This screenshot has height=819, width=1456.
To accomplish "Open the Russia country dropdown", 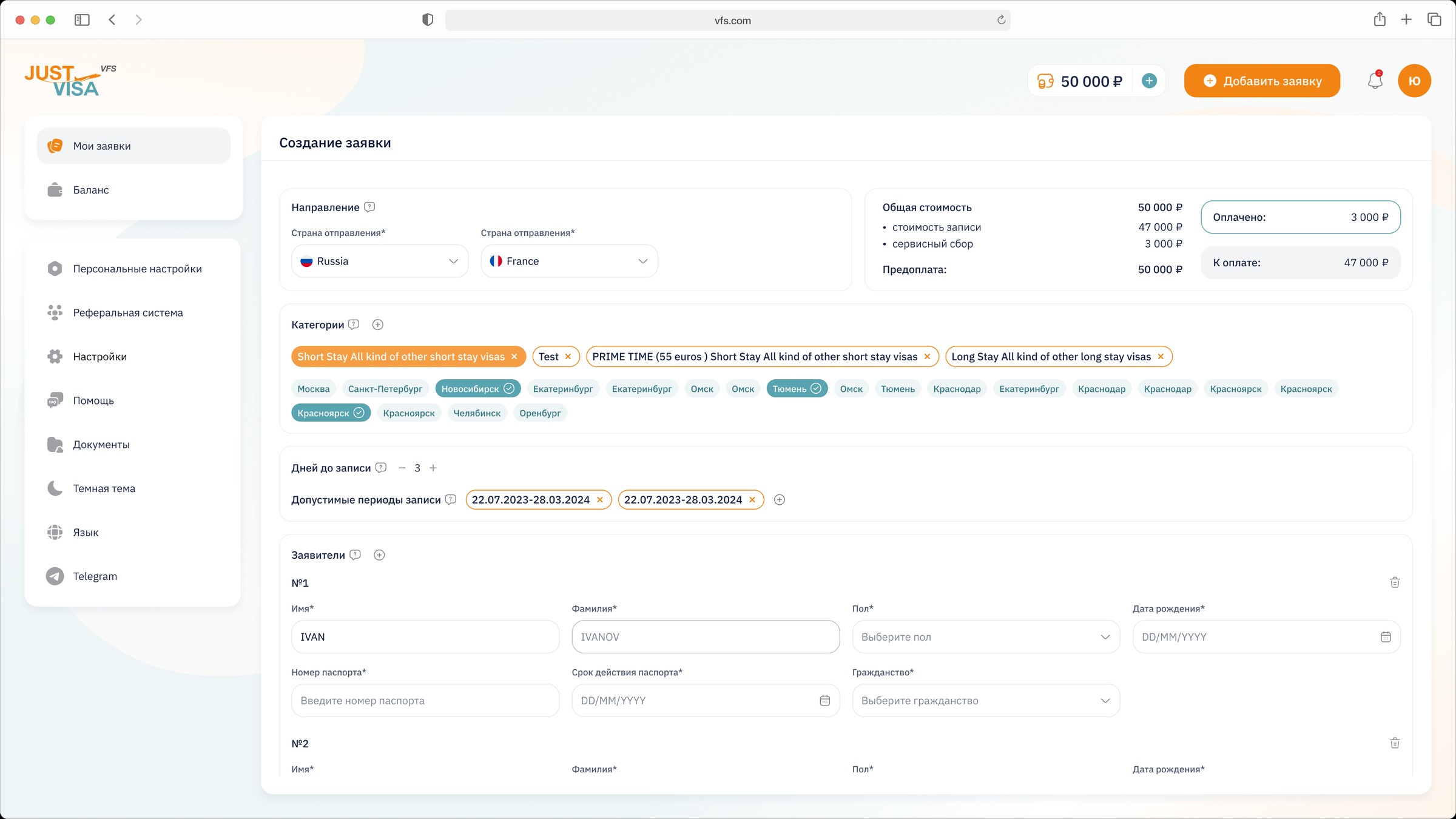I will [380, 261].
